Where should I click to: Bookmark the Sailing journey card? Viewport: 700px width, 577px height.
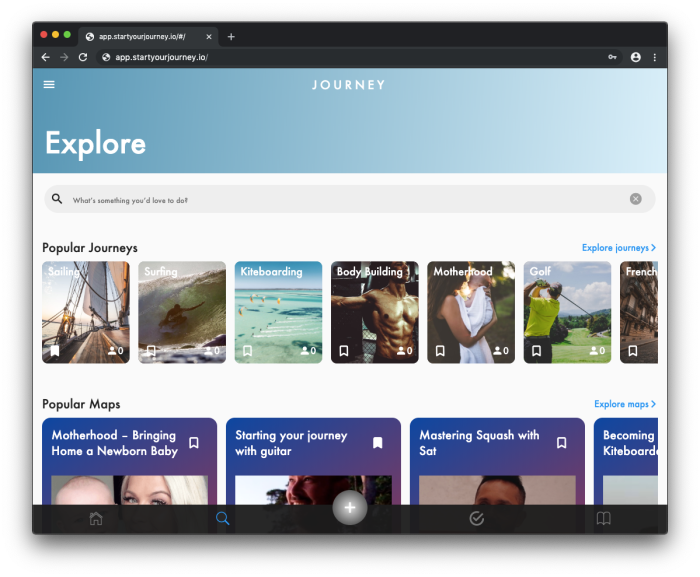[55, 351]
